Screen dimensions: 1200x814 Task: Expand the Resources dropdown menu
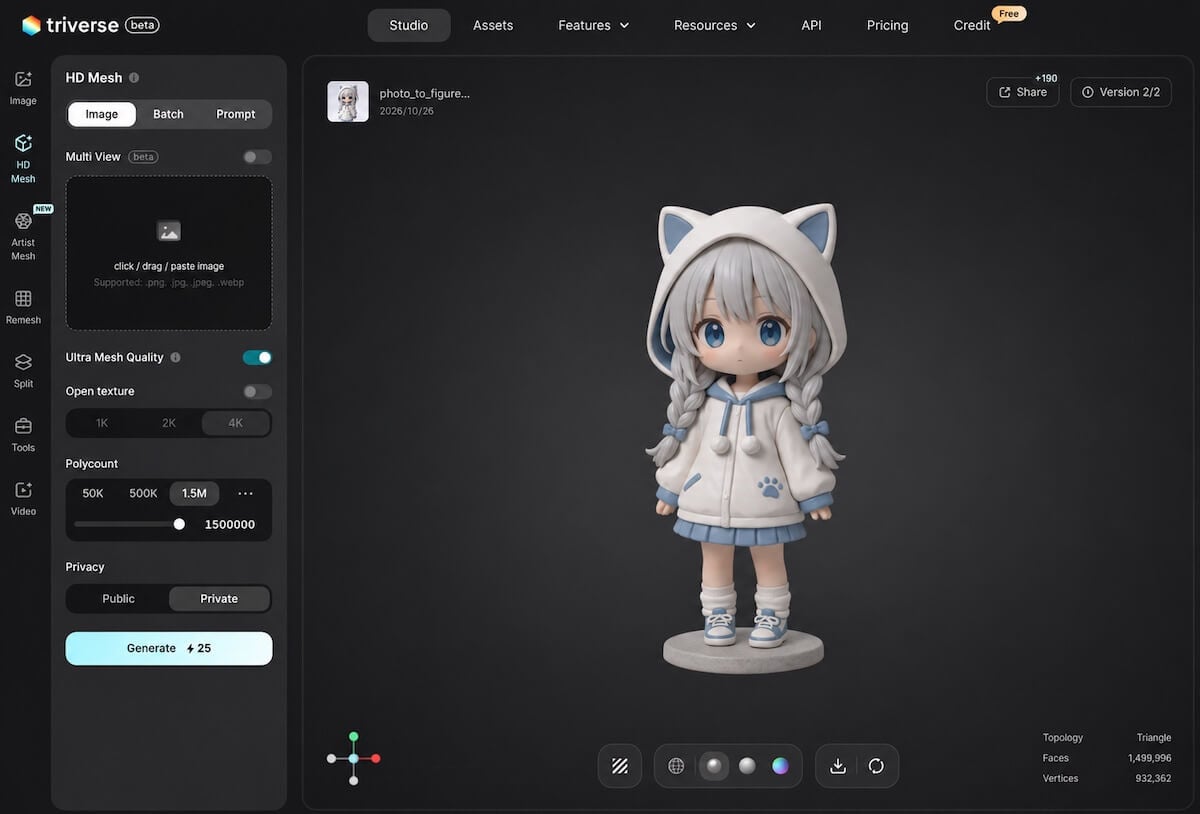pyautogui.click(x=715, y=25)
